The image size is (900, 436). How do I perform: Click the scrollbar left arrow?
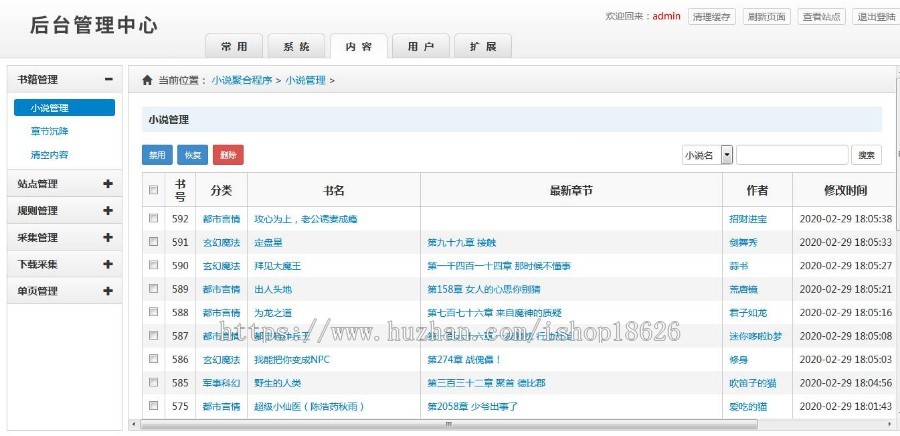click(x=134, y=425)
